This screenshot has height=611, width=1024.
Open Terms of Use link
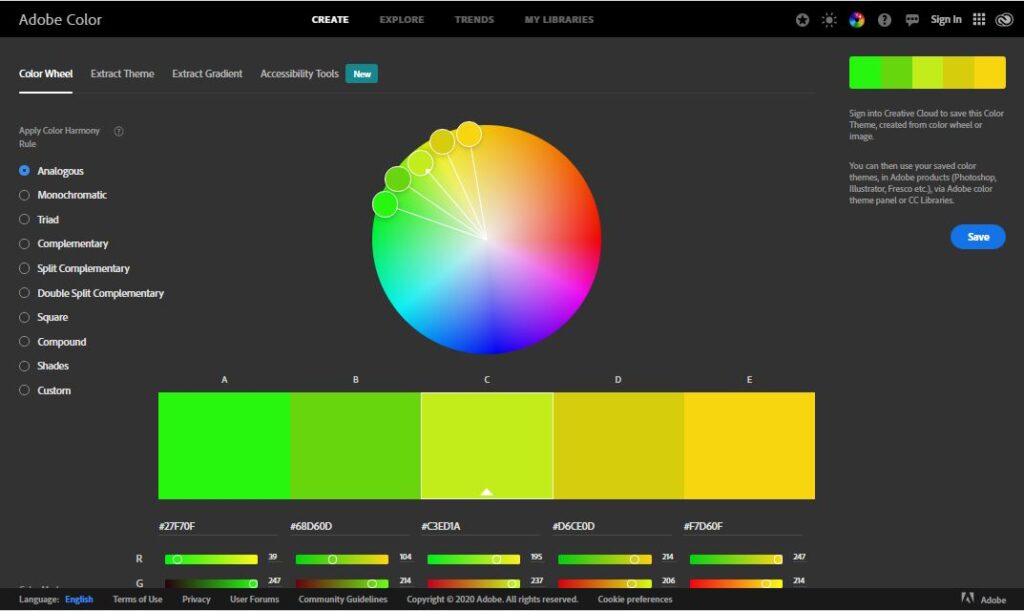coord(137,599)
